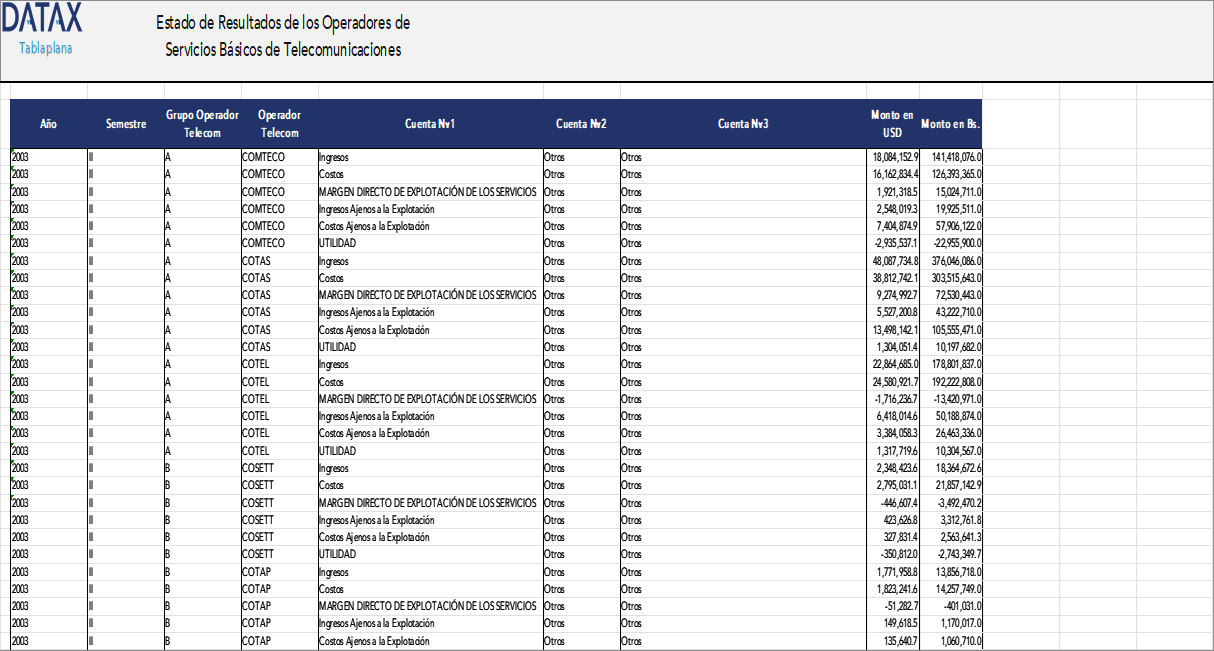The height and width of the screenshot is (651, 1214).
Task: Click the Monto en USD header
Action: click(893, 124)
